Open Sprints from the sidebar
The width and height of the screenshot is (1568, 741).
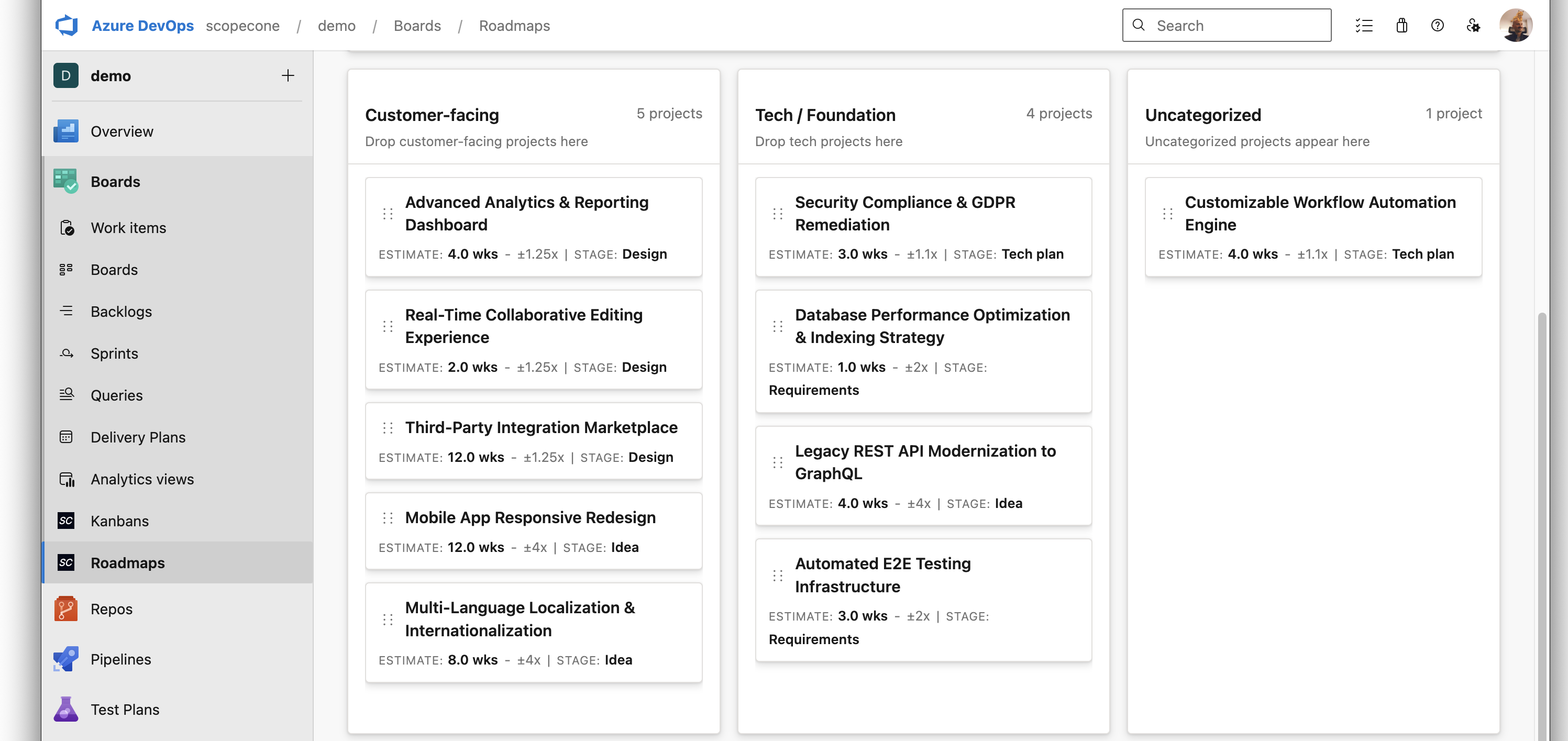coord(115,353)
